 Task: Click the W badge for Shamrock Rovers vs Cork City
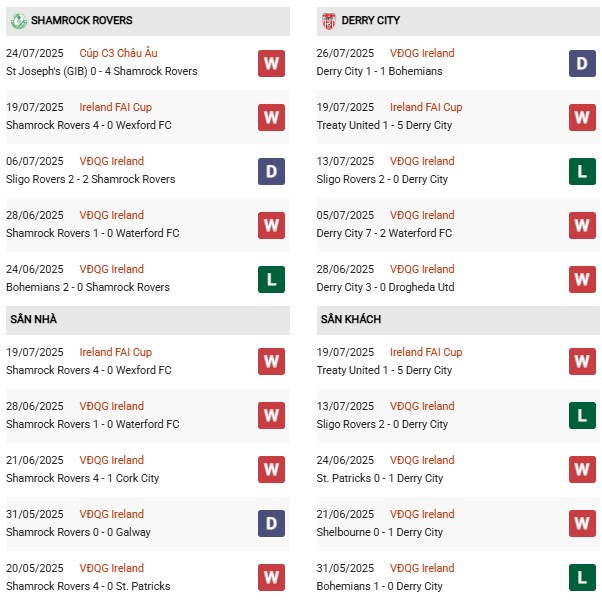[x=271, y=470]
